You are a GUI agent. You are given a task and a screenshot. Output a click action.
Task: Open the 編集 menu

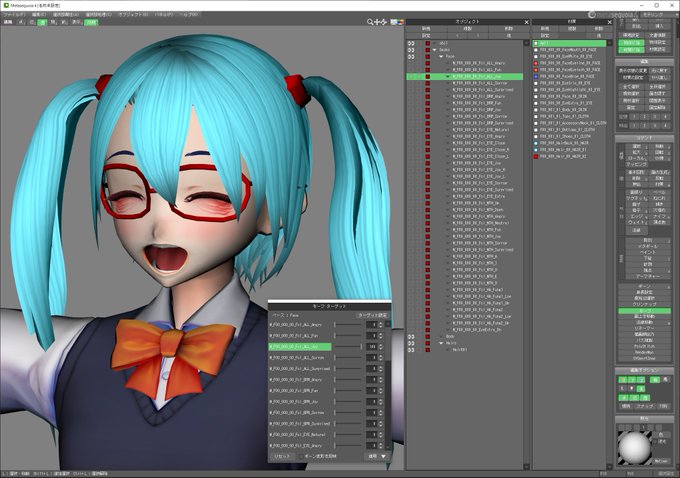39,15
